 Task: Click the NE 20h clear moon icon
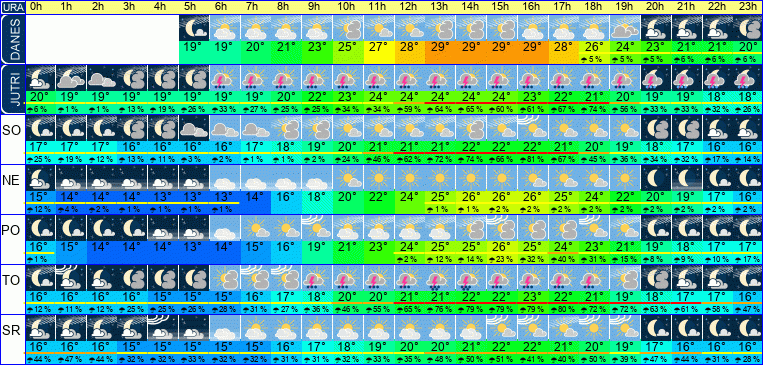(x=656, y=178)
